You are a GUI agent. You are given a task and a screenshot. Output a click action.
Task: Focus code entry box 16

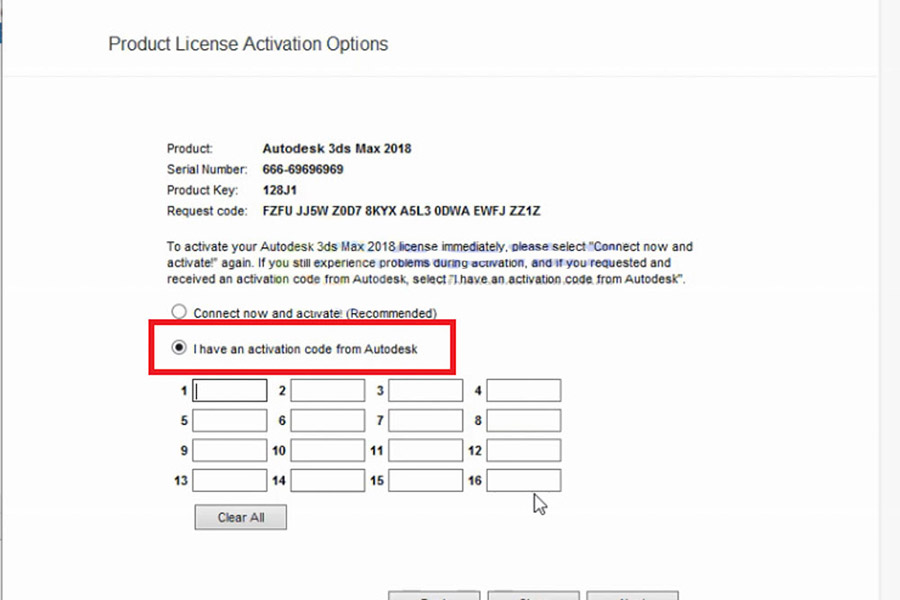tap(524, 481)
